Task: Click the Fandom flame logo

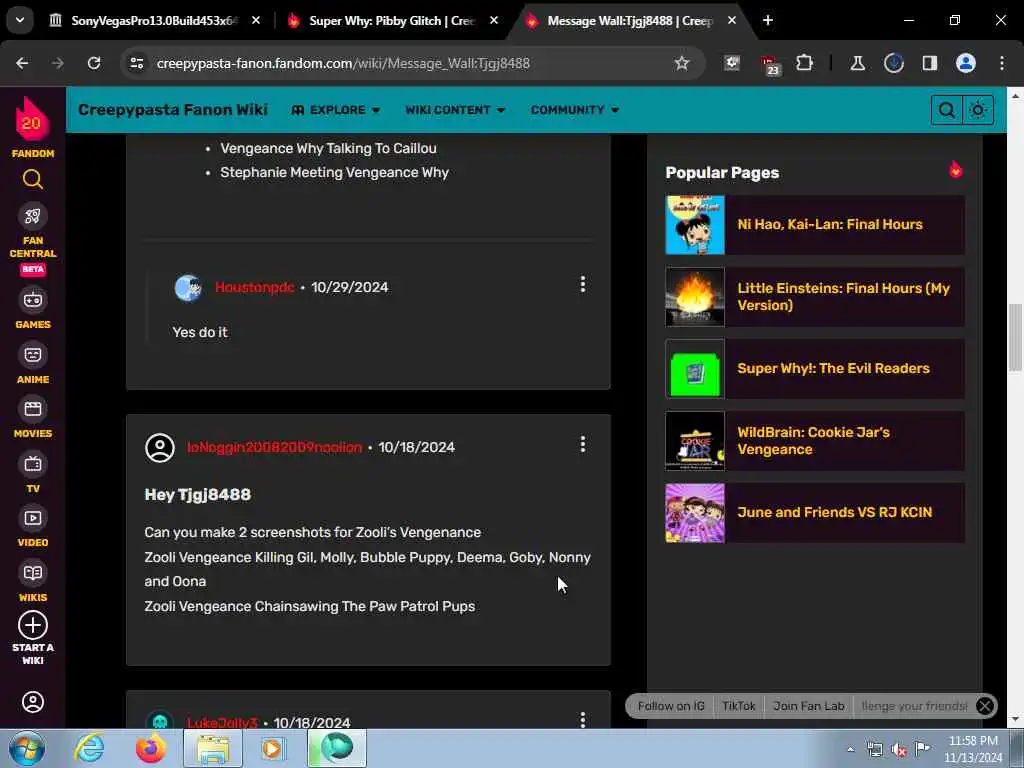Action: 32,120
